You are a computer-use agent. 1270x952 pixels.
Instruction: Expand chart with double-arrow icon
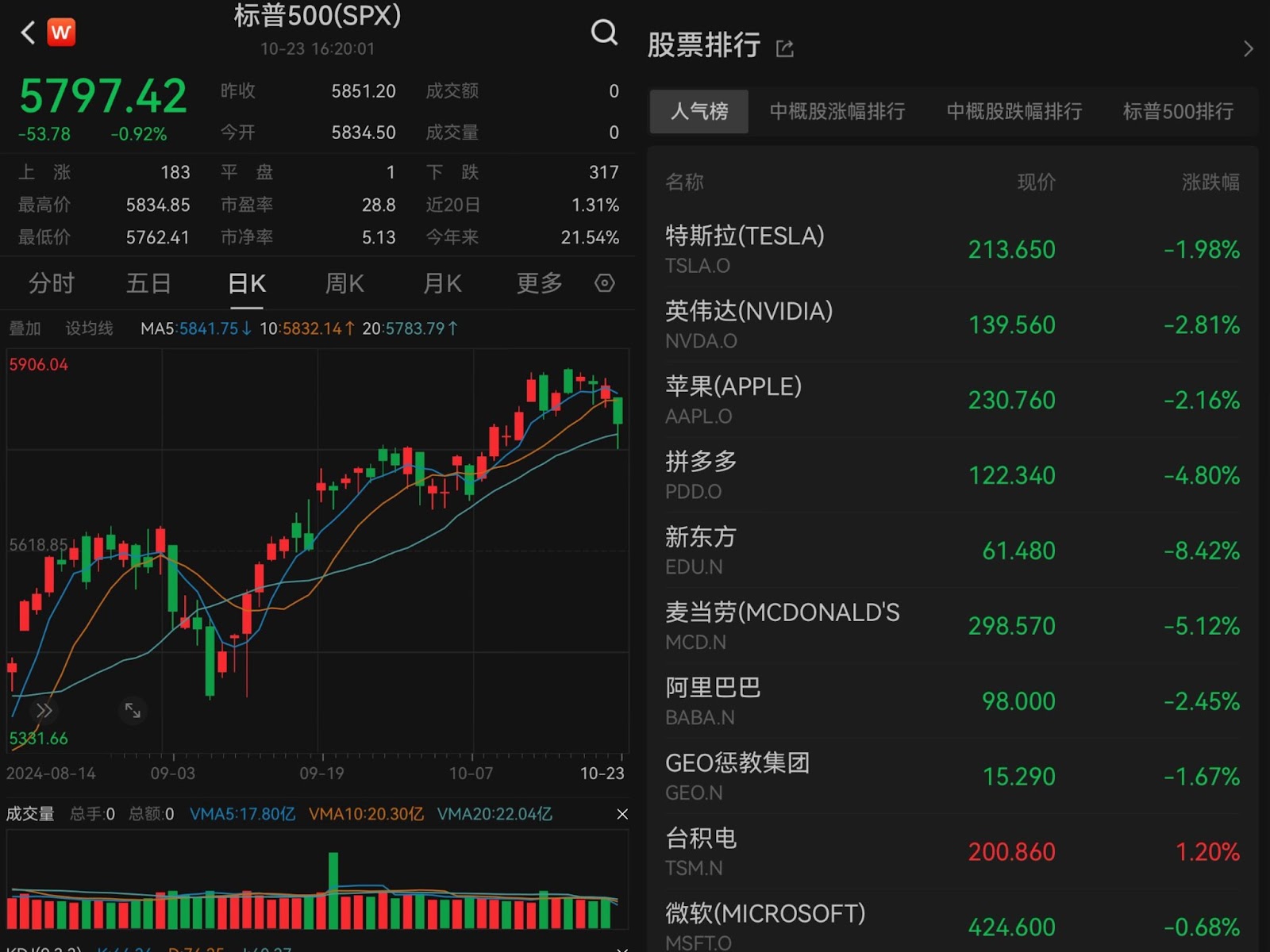point(44,710)
